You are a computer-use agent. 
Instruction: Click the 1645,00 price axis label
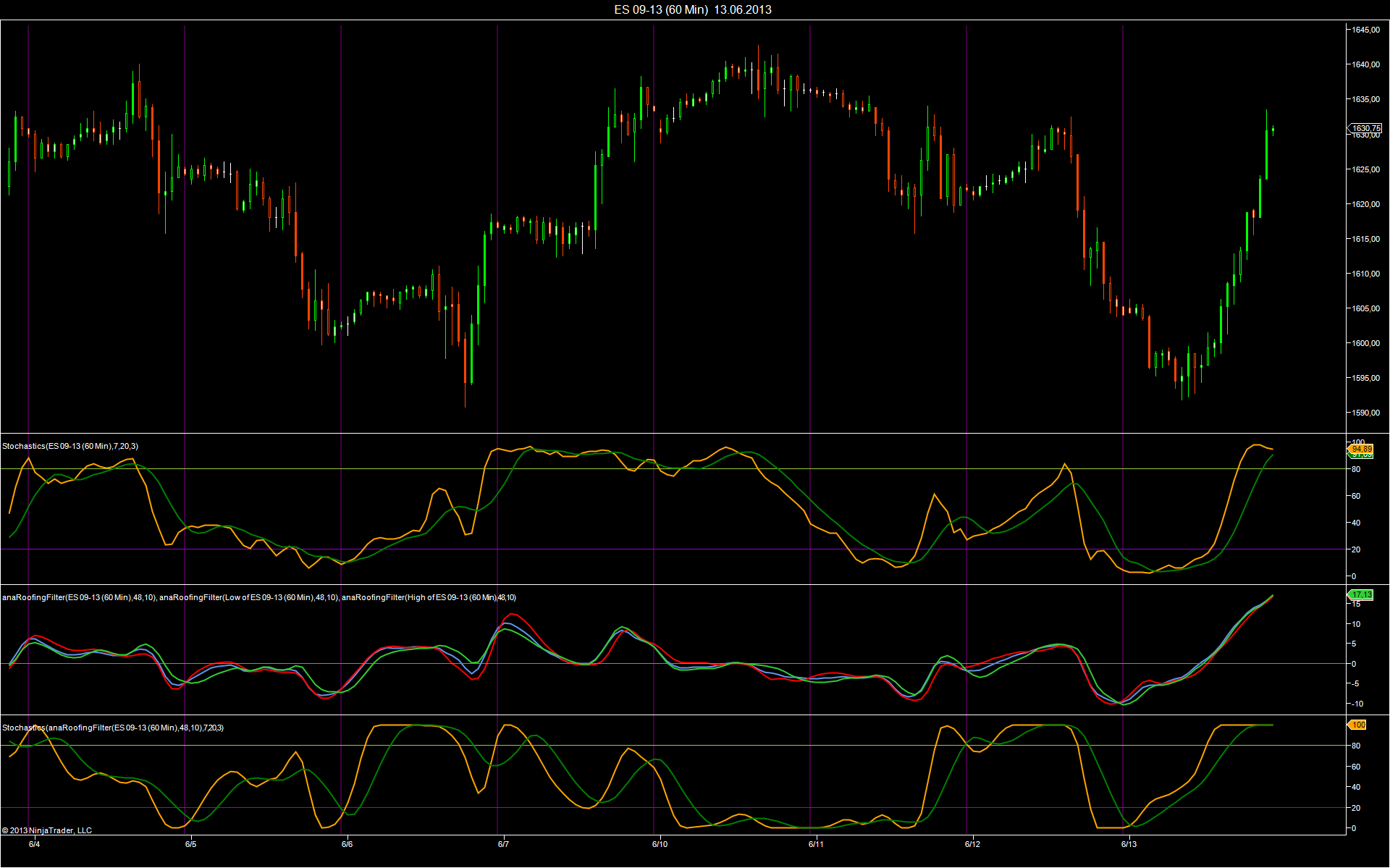[1365, 30]
